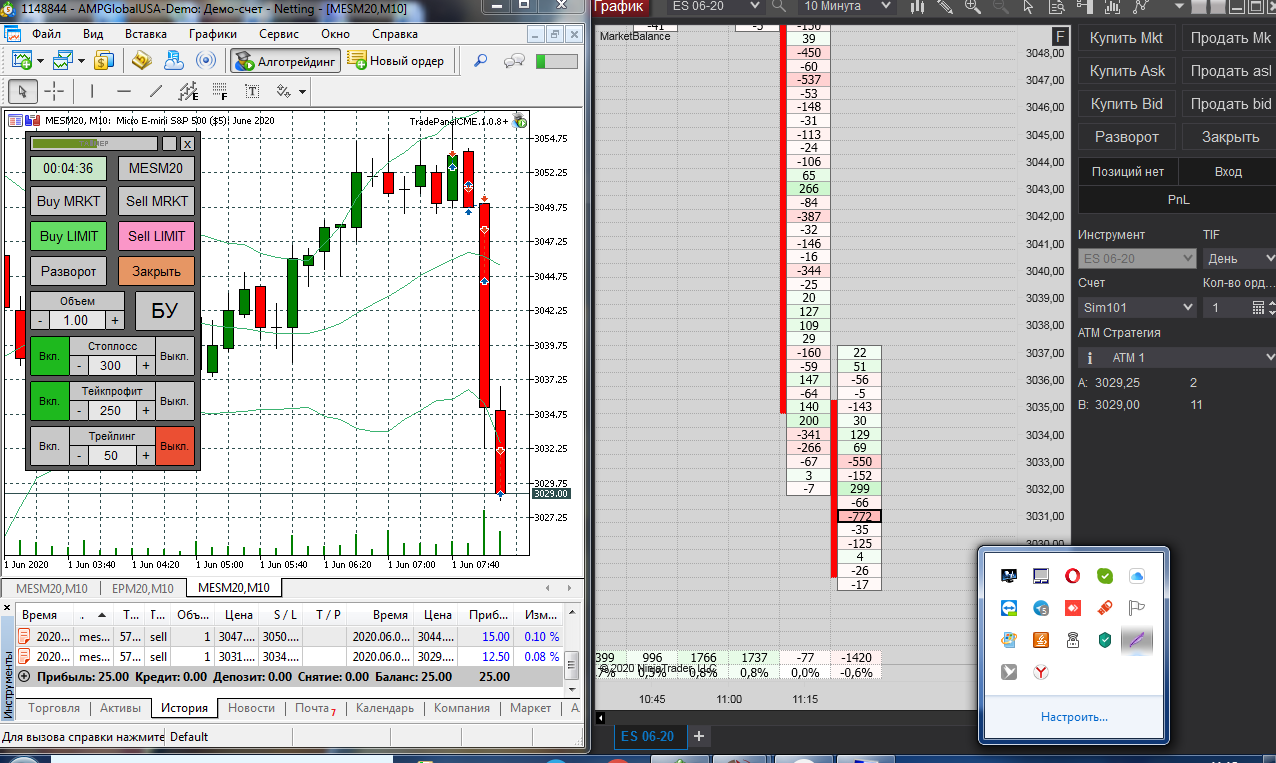Click the pink Sell LIMIT button
This screenshot has width=1276, height=763.
click(156, 236)
